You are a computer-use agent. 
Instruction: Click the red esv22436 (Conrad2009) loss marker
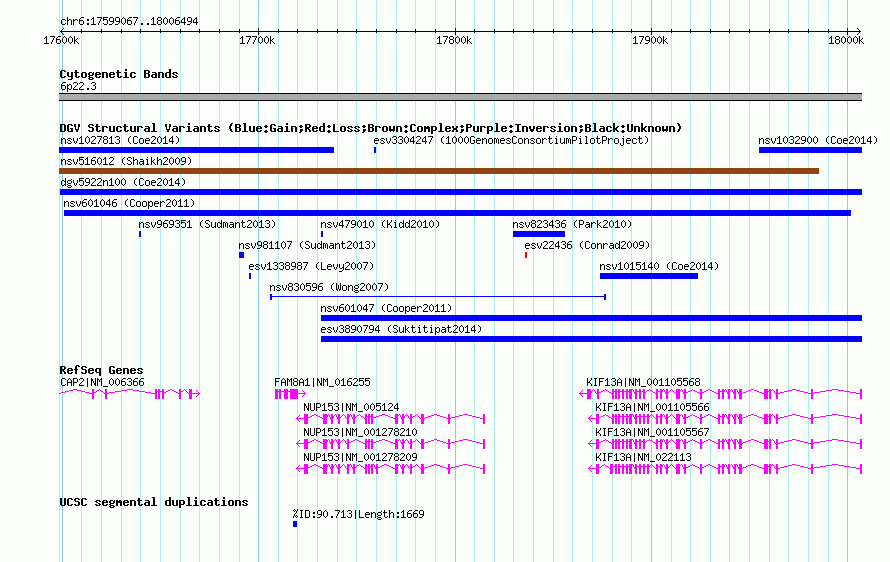[x=526, y=255]
